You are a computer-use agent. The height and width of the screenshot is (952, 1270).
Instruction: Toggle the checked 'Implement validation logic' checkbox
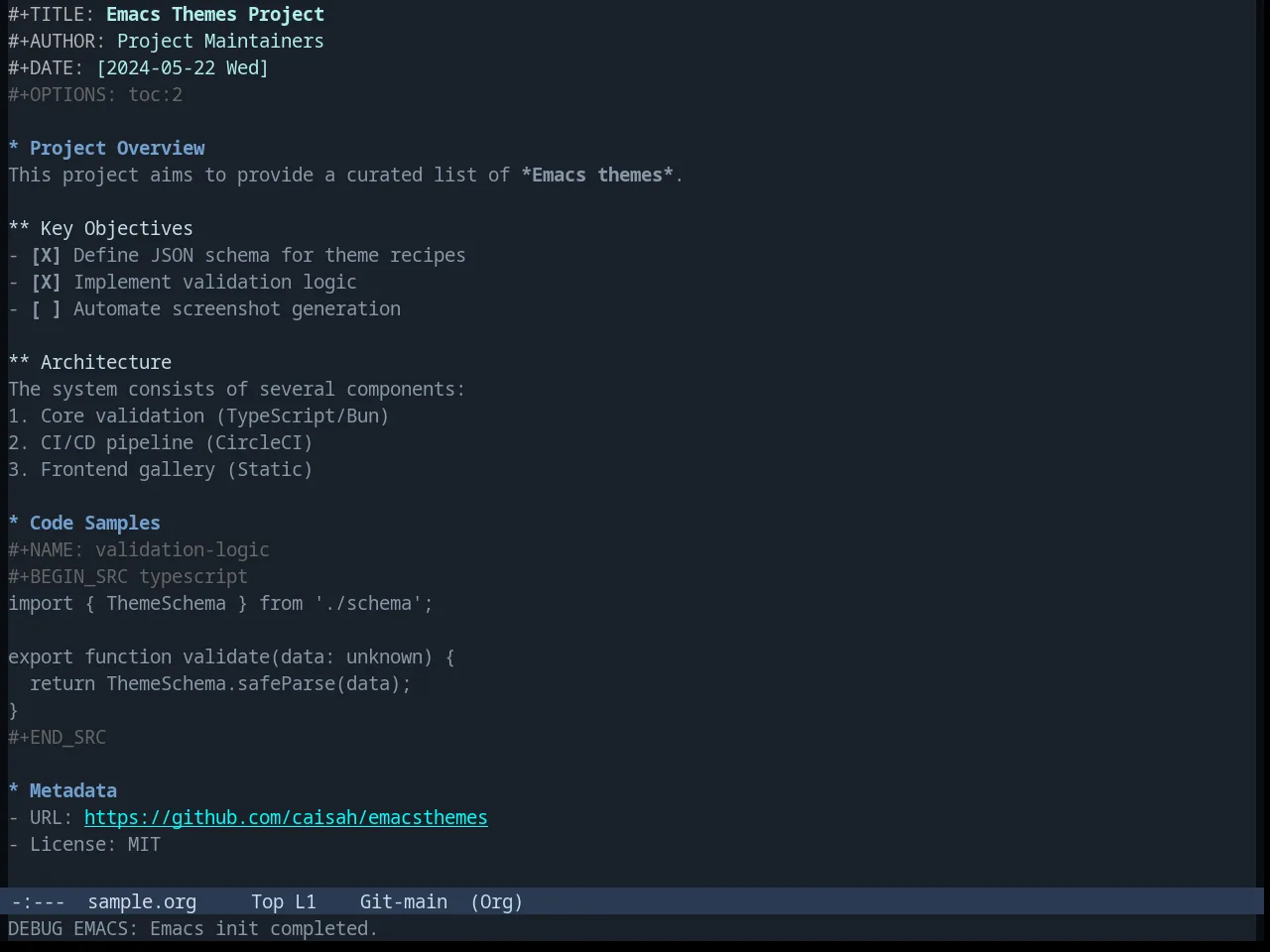[x=46, y=283]
